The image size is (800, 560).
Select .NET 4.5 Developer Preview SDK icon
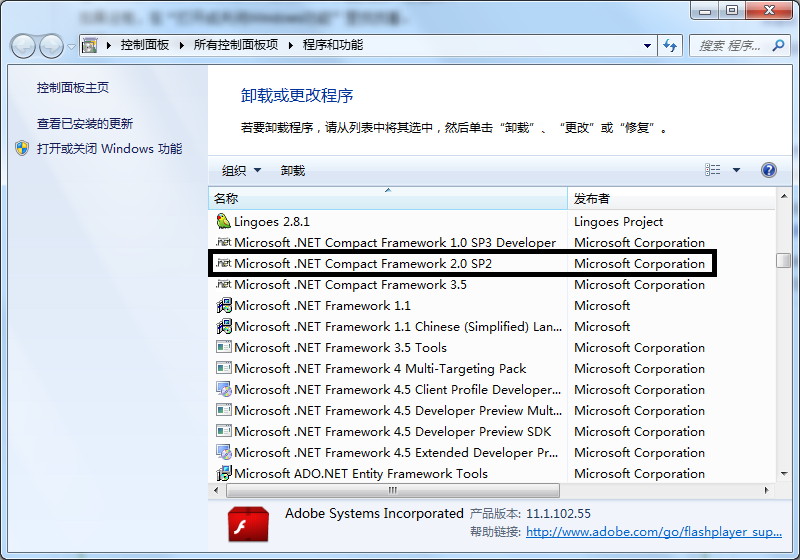[x=223, y=431]
